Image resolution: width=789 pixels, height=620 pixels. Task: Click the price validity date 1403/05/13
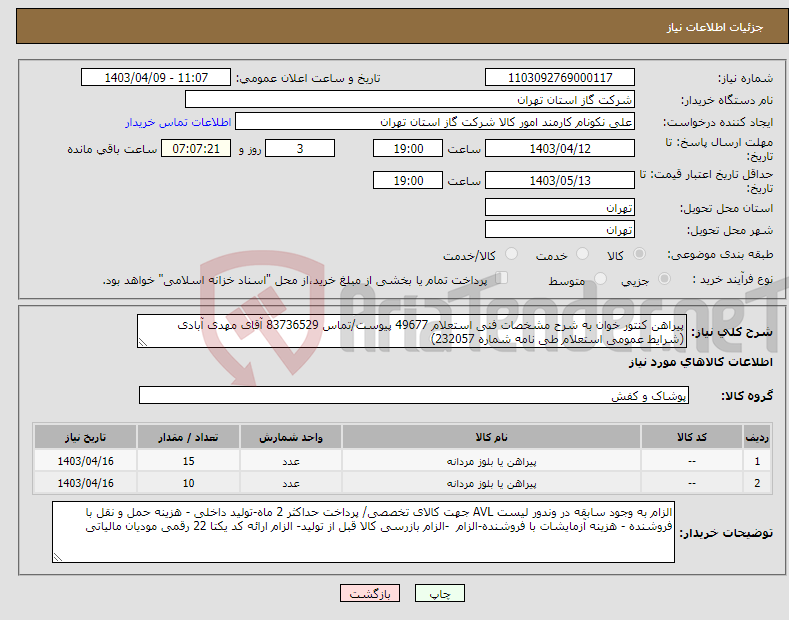(560, 180)
